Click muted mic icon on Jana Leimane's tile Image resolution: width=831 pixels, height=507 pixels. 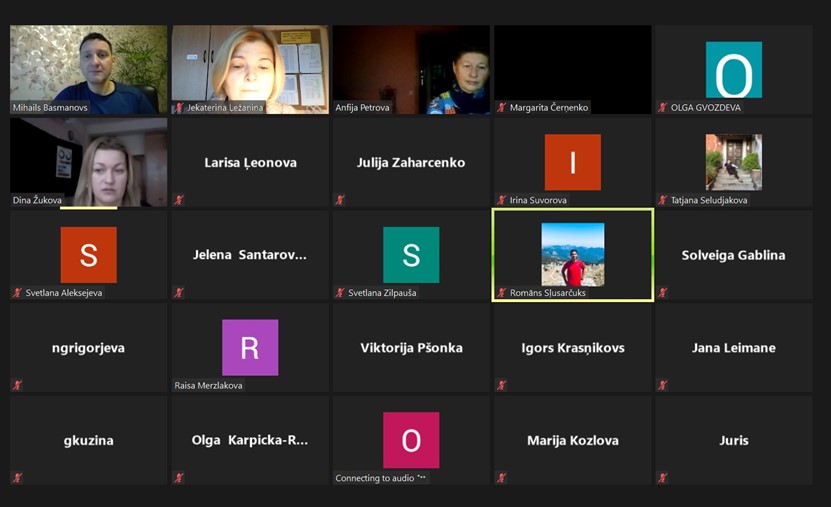(x=663, y=385)
